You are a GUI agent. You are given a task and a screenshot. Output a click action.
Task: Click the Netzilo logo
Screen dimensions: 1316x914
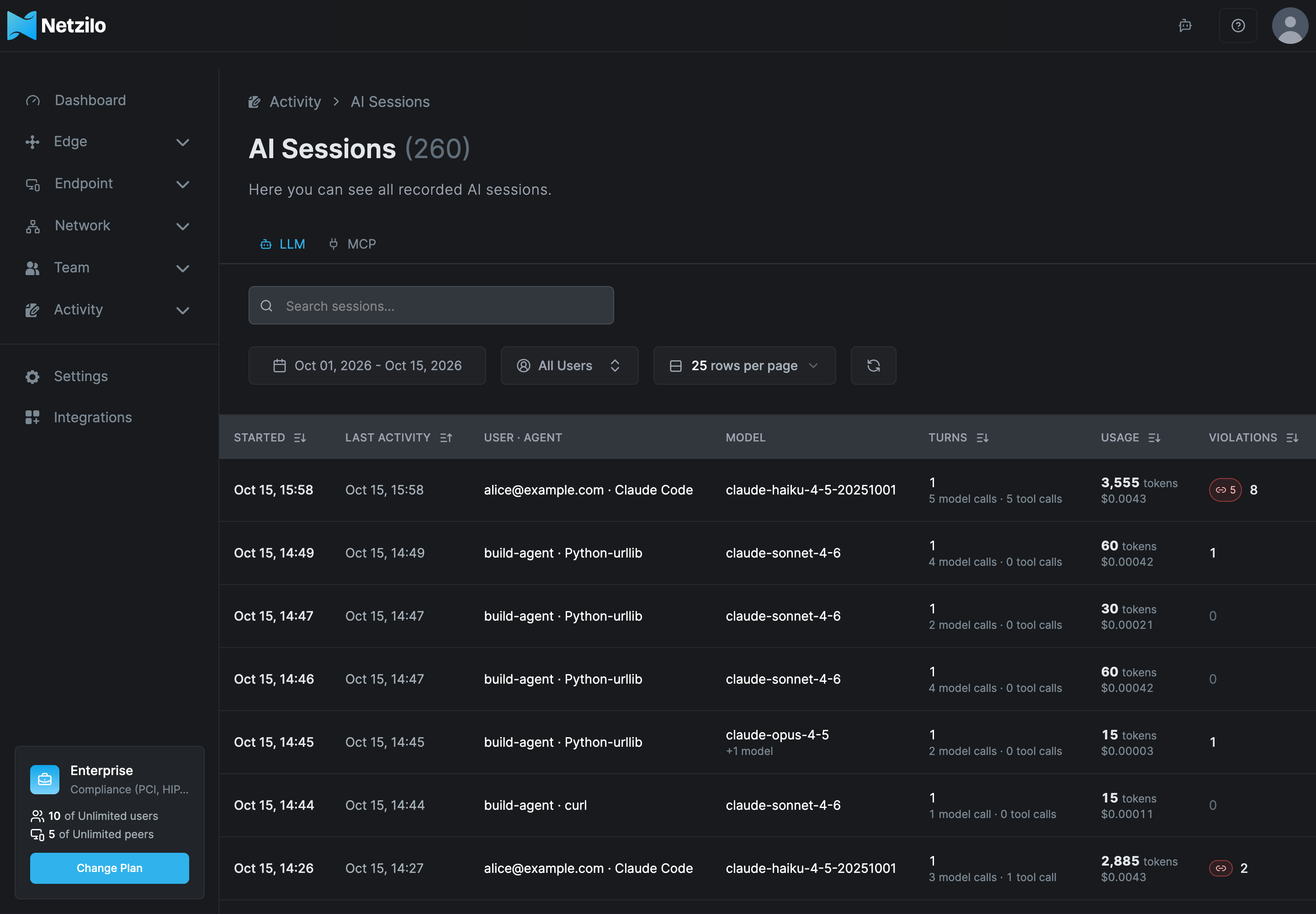pos(56,25)
